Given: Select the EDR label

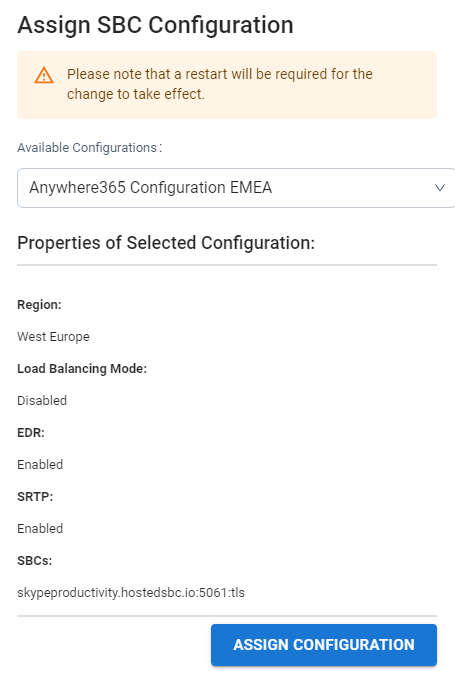Looking at the screenshot, I should click(31, 433).
